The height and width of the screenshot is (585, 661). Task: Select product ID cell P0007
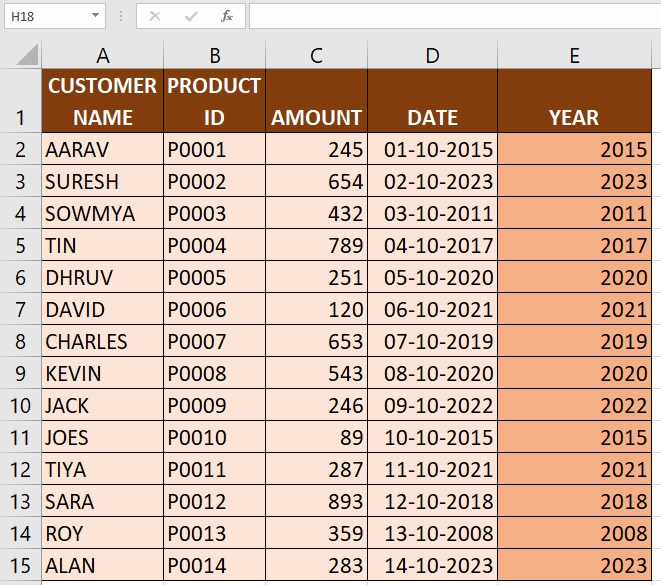pyautogui.click(x=214, y=342)
